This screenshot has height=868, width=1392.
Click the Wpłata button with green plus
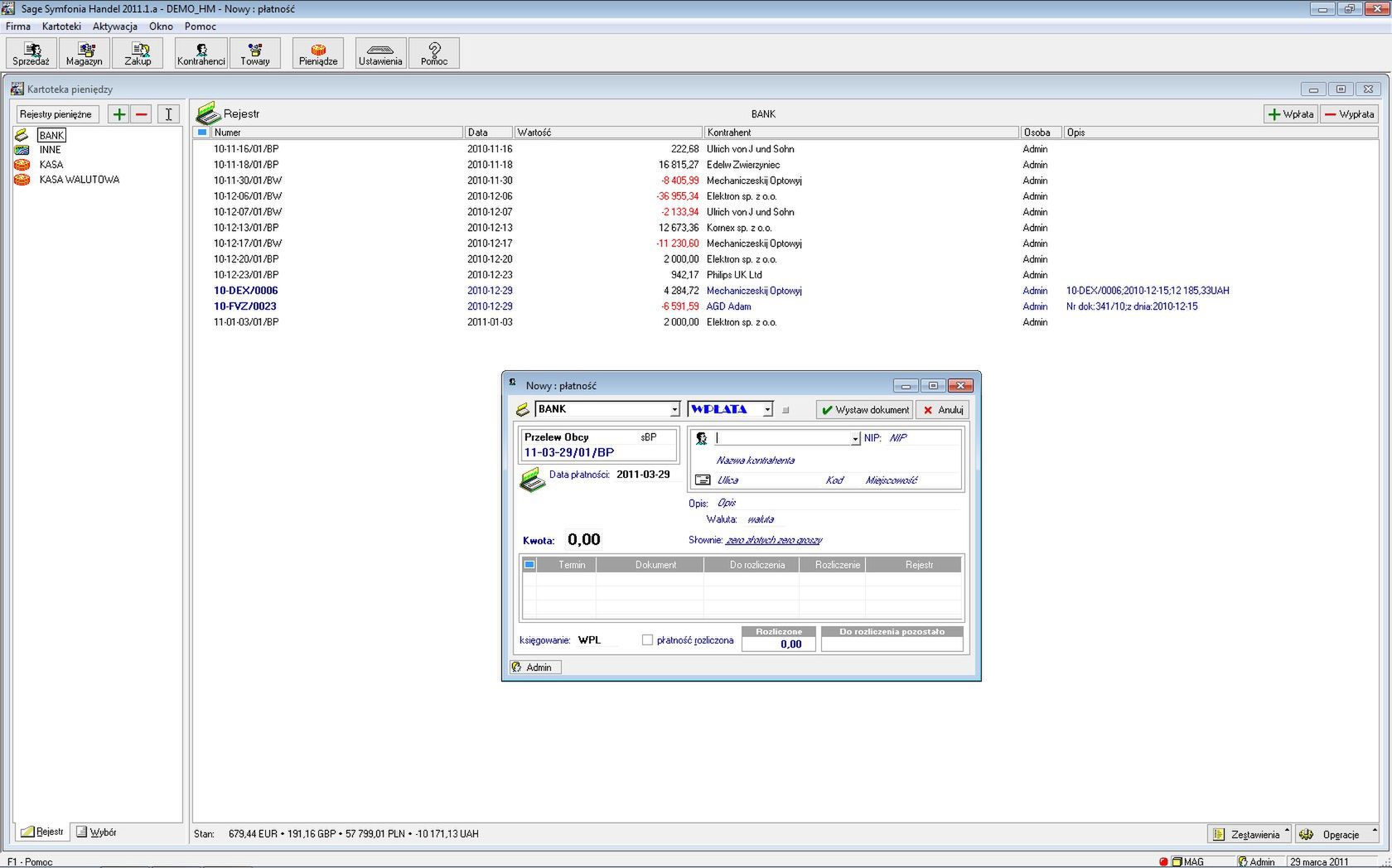pos(1290,114)
